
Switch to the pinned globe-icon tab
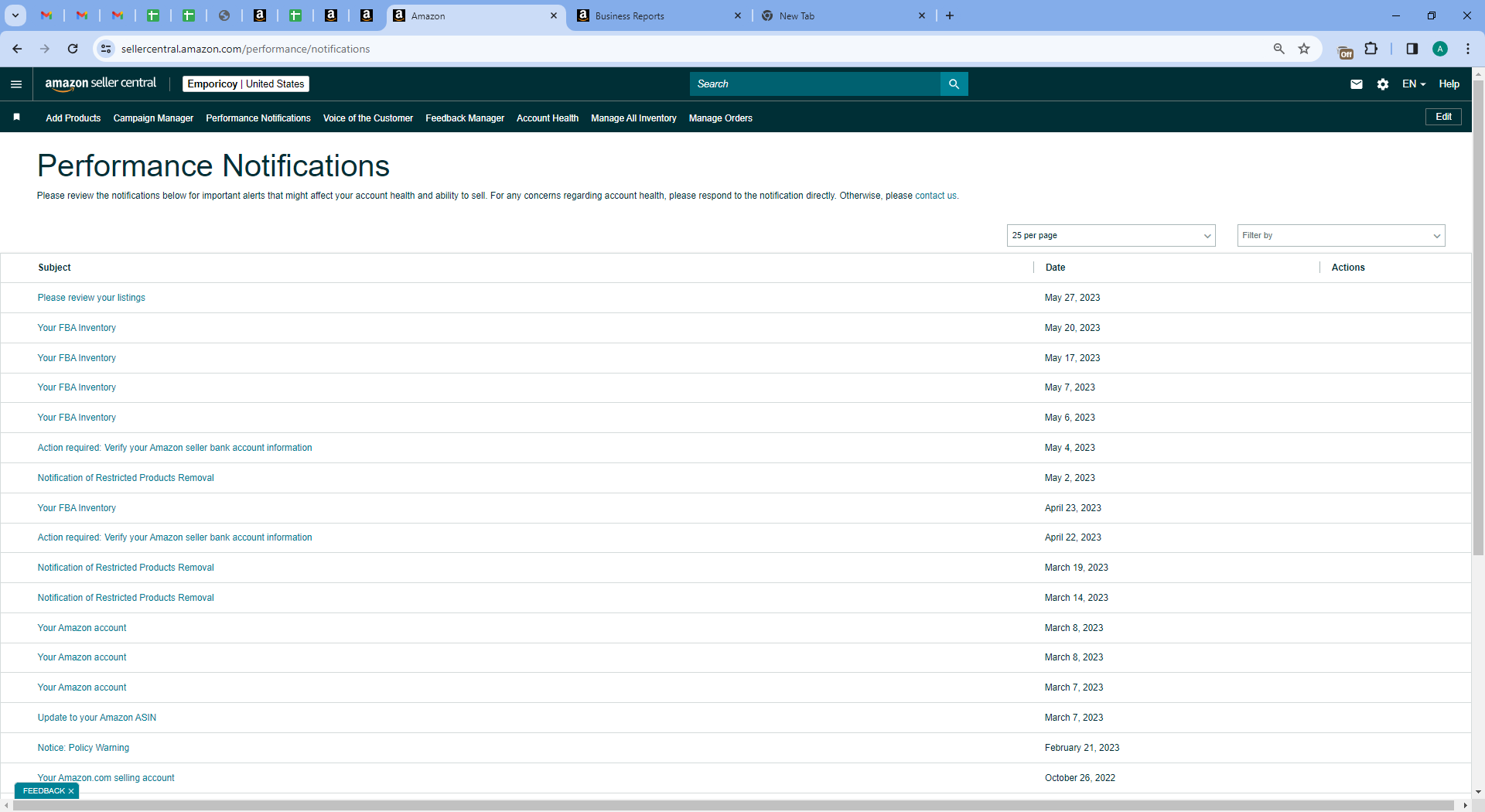pos(224,15)
